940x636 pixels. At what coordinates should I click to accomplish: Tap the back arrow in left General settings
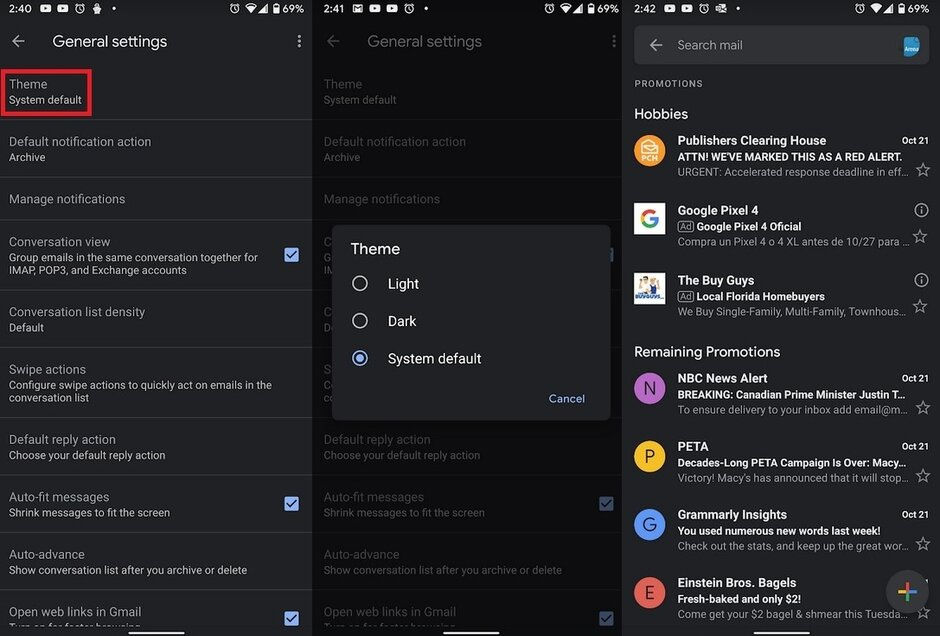pyautogui.click(x=18, y=42)
